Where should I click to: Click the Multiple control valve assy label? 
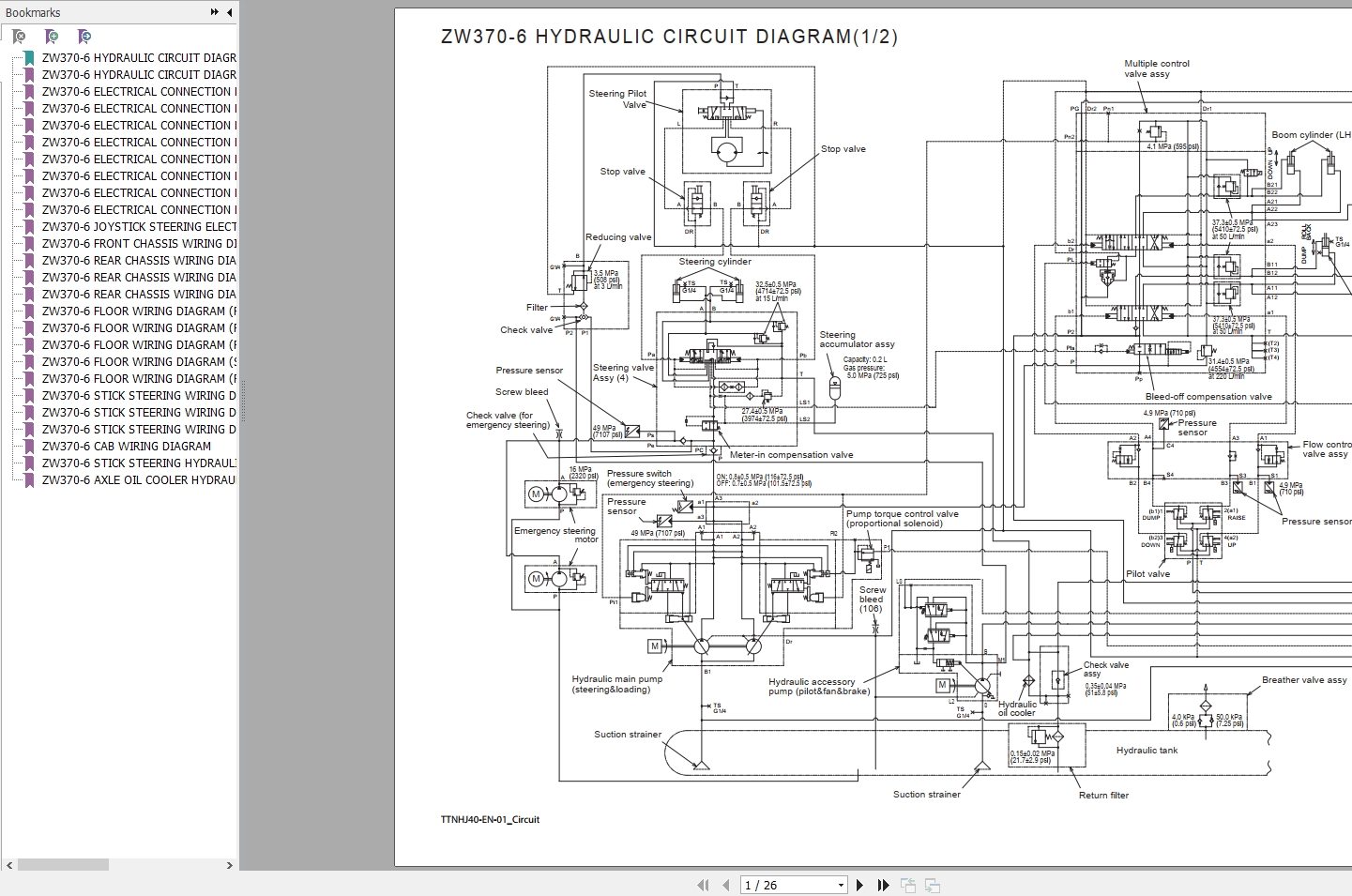[x=1156, y=68]
